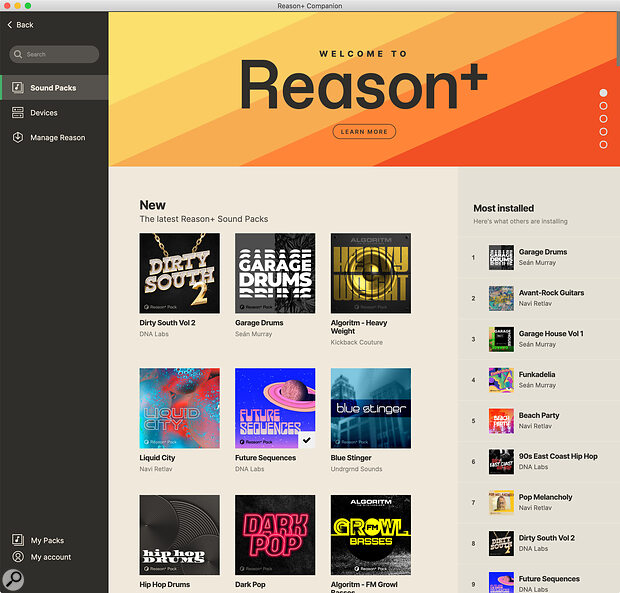This screenshot has width=620, height=593.
Task: Click the installed checkmark on Future Sequences
Action: pyautogui.click(x=306, y=440)
